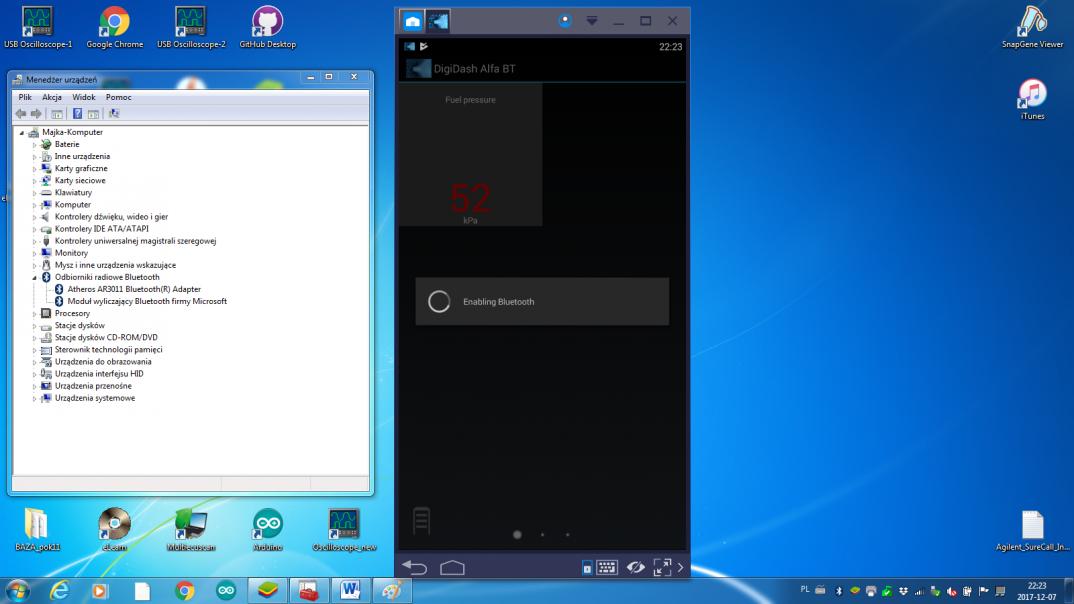Open the Akcja menu

pyautogui.click(x=52, y=97)
